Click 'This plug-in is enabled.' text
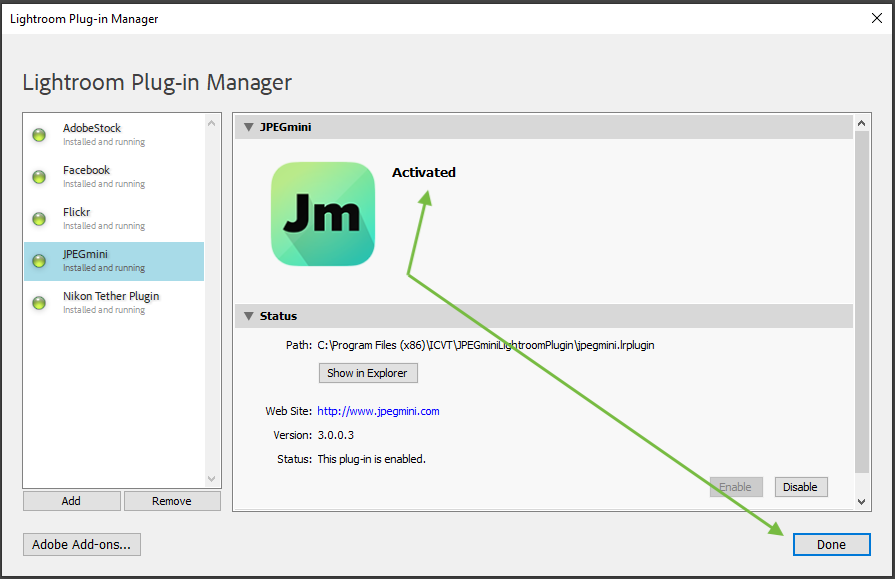 pos(372,459)
